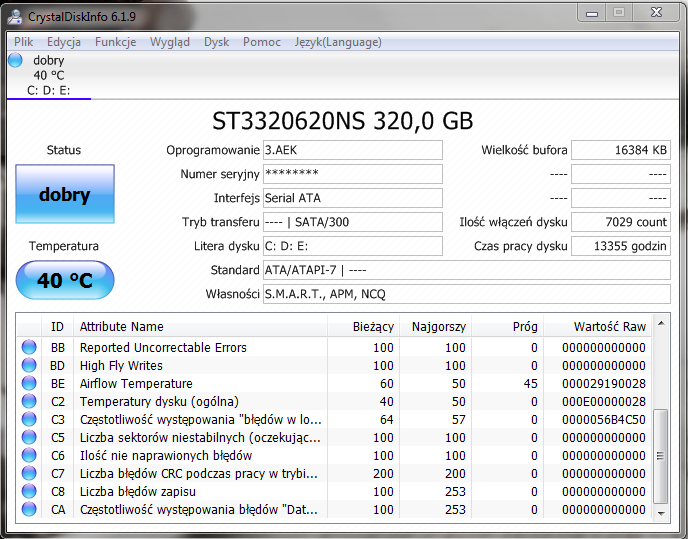Open the Pomoc menu
This screenshot has height=539, width=688.
click(262, 42)
